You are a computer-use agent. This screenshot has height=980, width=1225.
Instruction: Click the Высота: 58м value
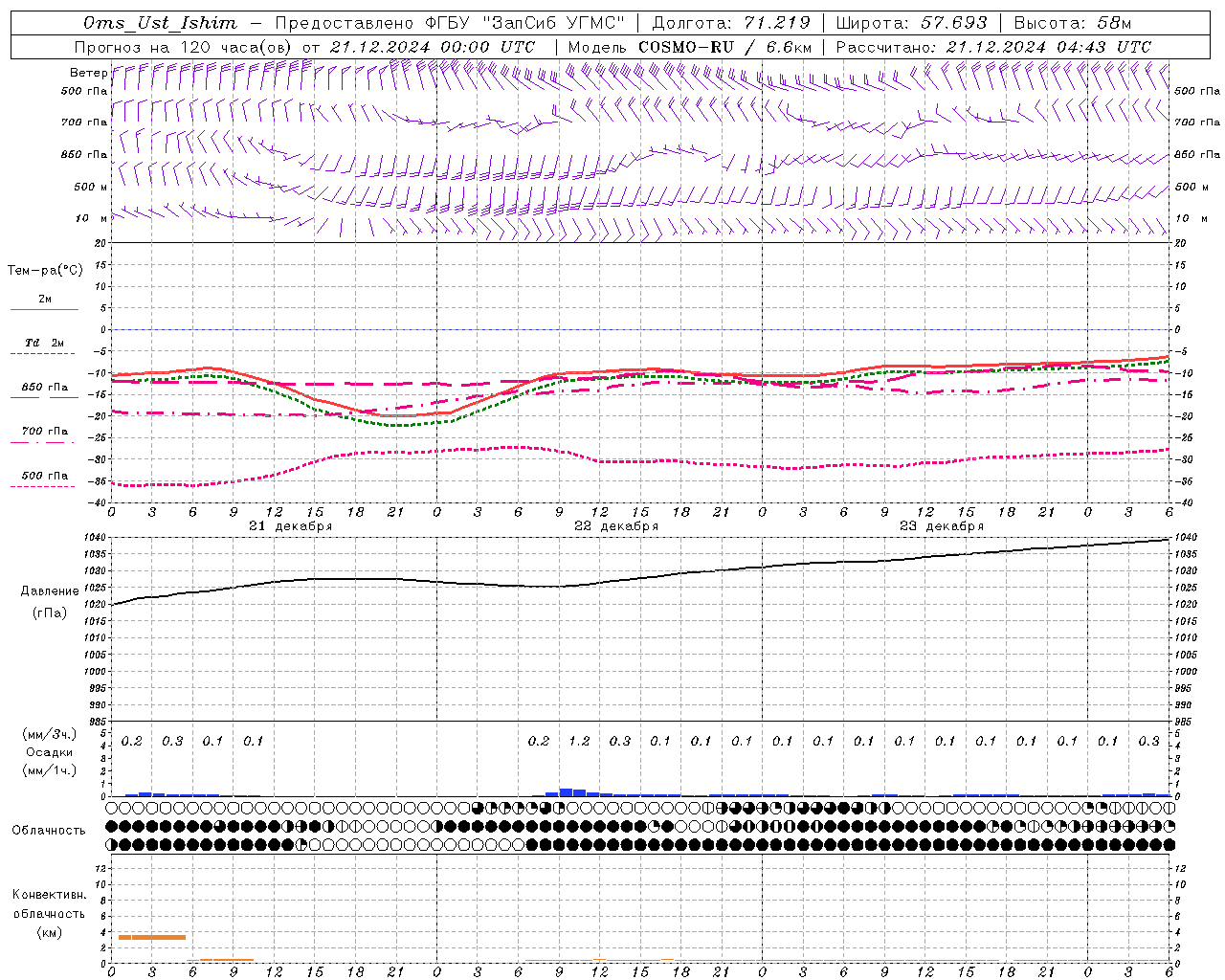click(x=1073, y=23)
